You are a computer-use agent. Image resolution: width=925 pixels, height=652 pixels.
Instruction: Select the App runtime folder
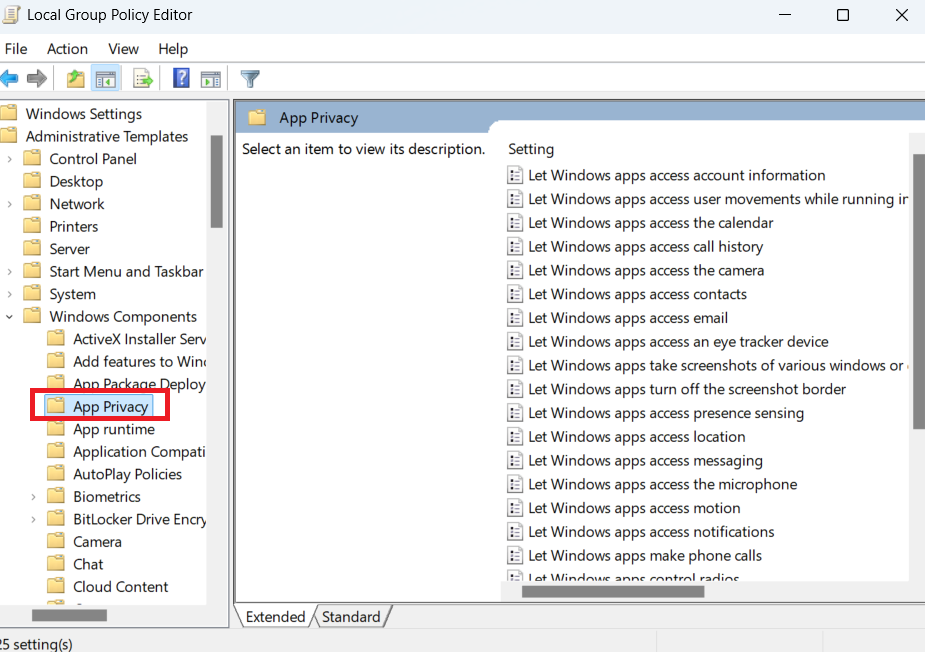[114, 429]
